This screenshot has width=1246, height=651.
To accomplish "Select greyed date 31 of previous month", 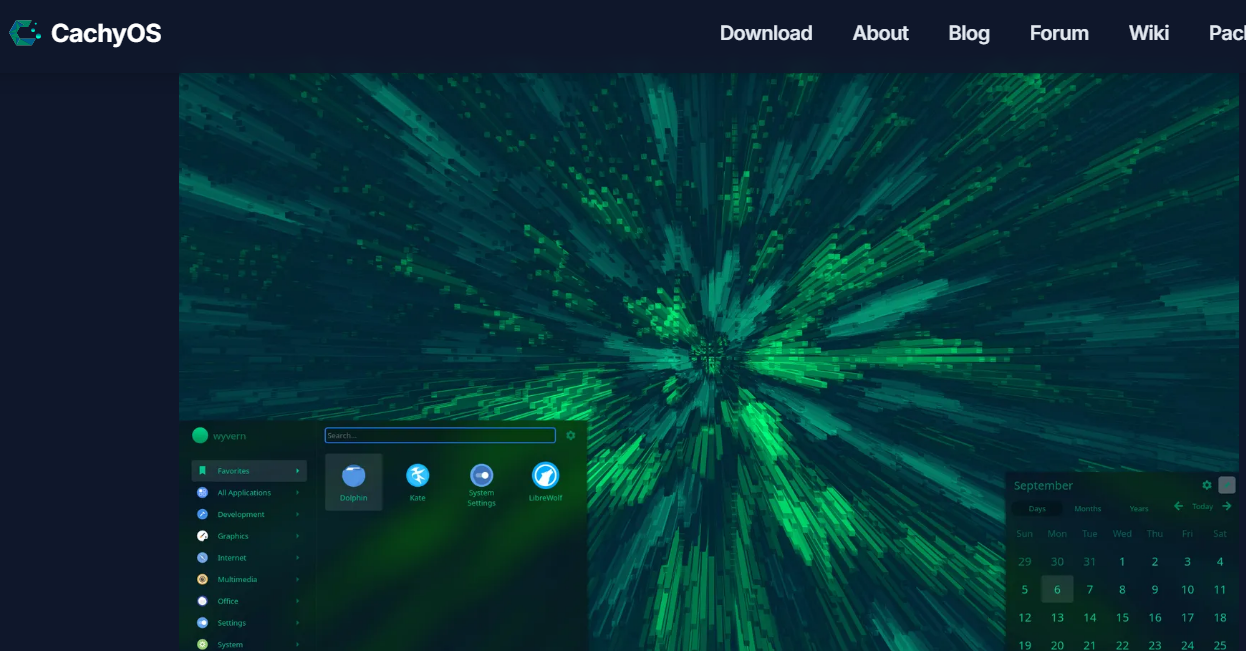I will tap(1090, 561).
